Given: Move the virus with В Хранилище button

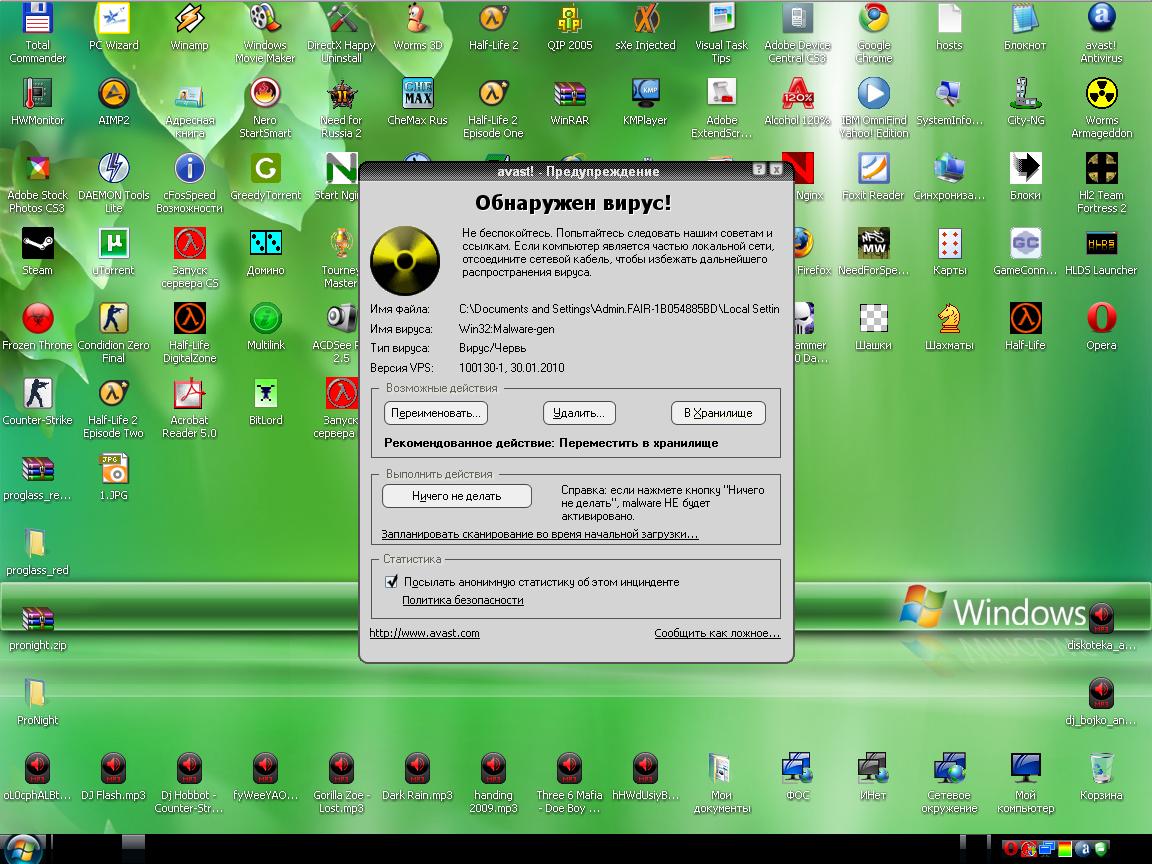Looking at the screenshot, I should pyautogui.click(x=718, y=413).
